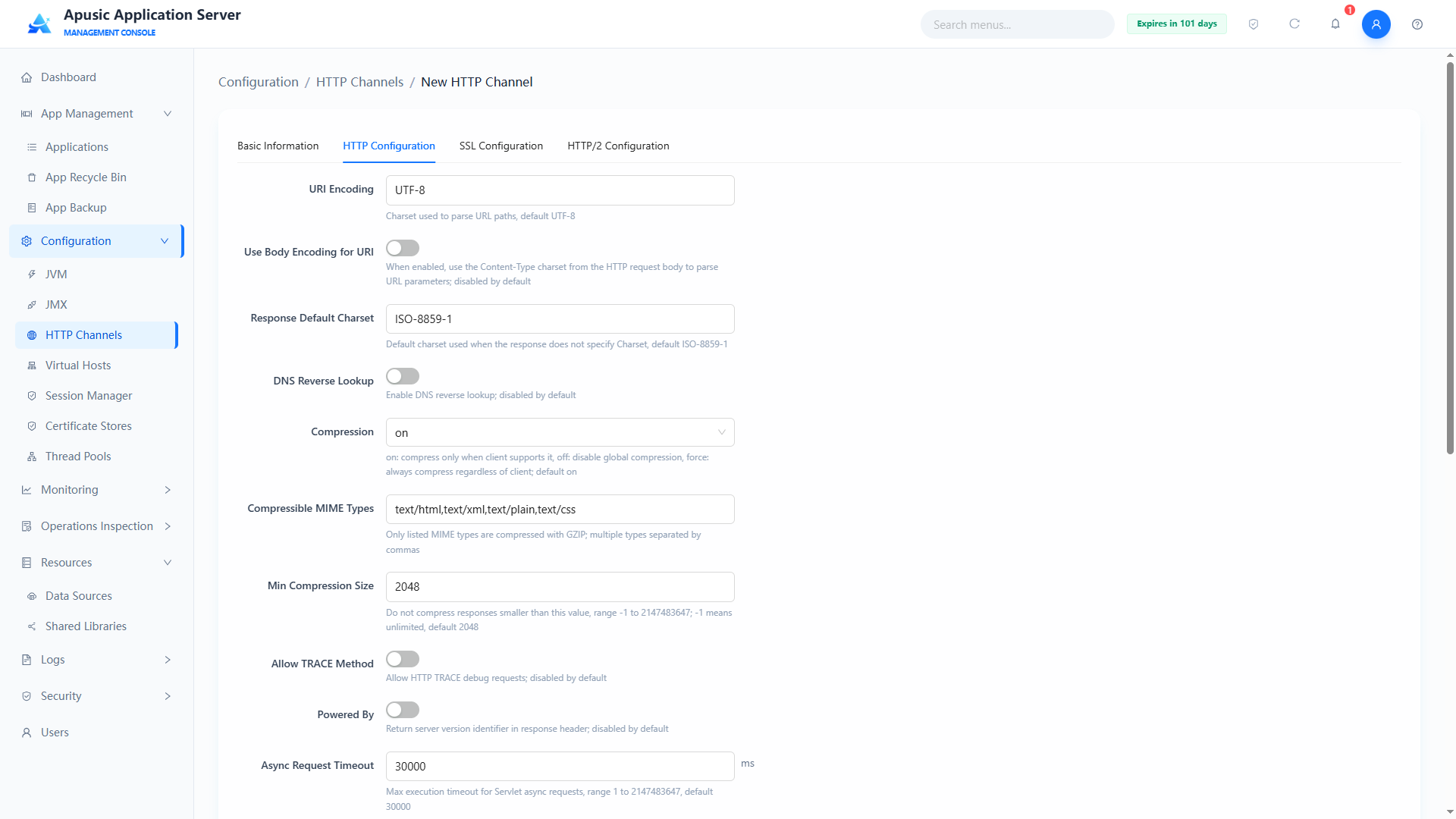Image resolution: width=1456 pixels, height=819 pixels.
Task: Collapse the App Management section
Action: tap(168, 114)
